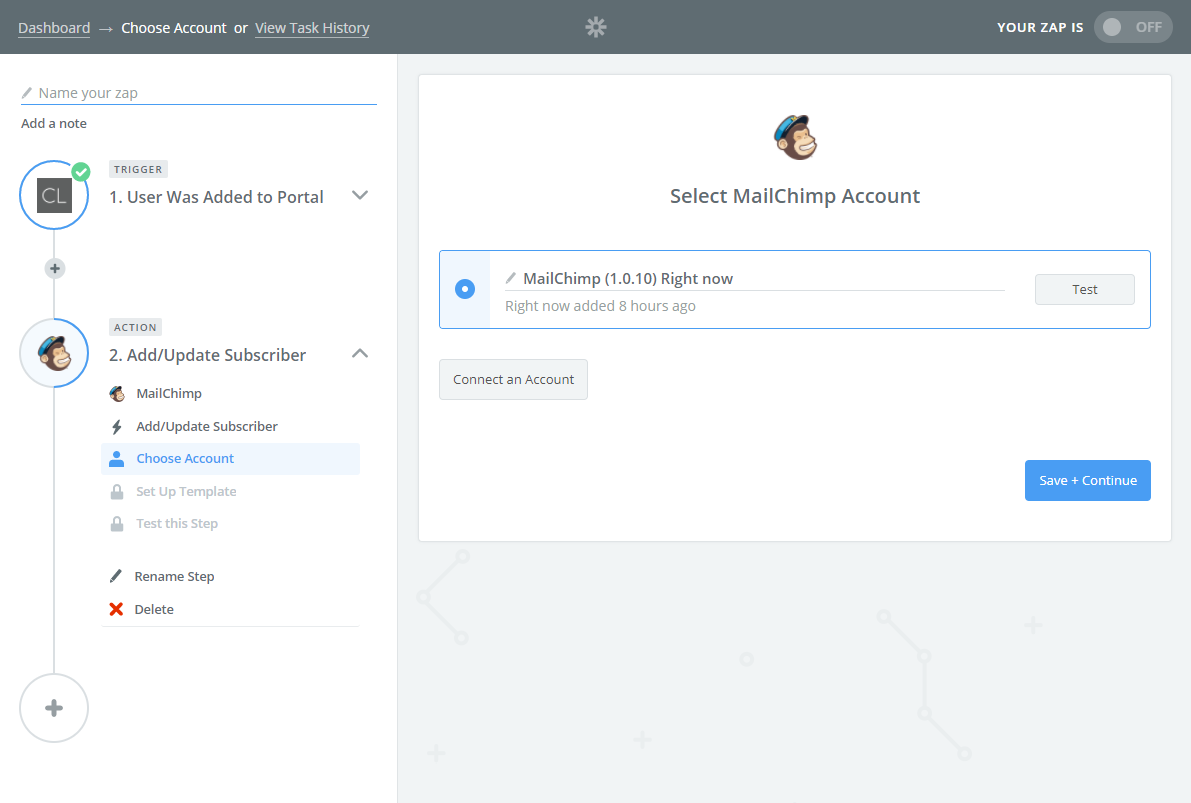Select the MailChimp (1.0.10) account radio button
The width and height of the screenshot is (1191, 803).
[465, 289]
